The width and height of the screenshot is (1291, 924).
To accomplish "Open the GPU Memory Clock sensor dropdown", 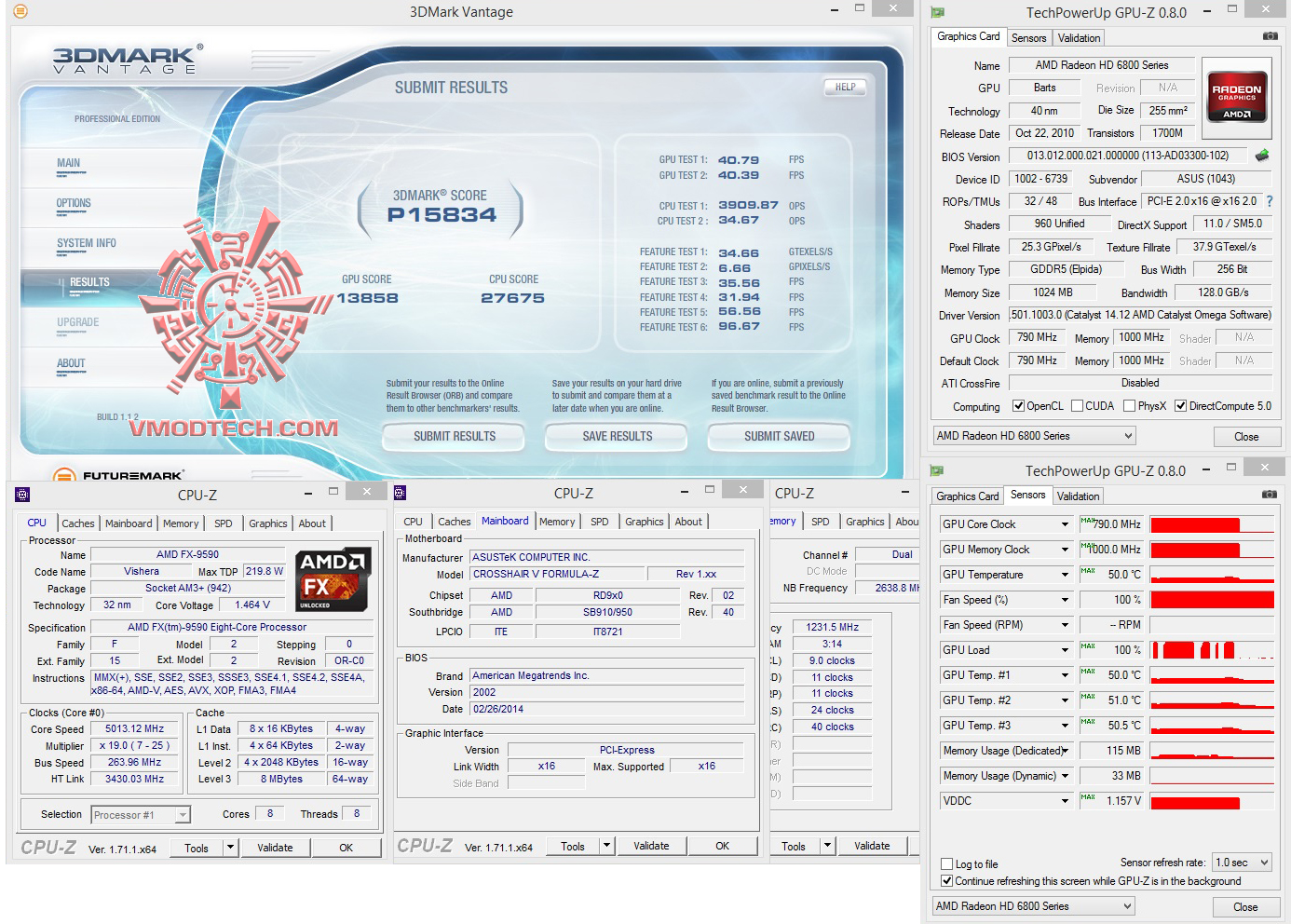I will click(1065, 550).
